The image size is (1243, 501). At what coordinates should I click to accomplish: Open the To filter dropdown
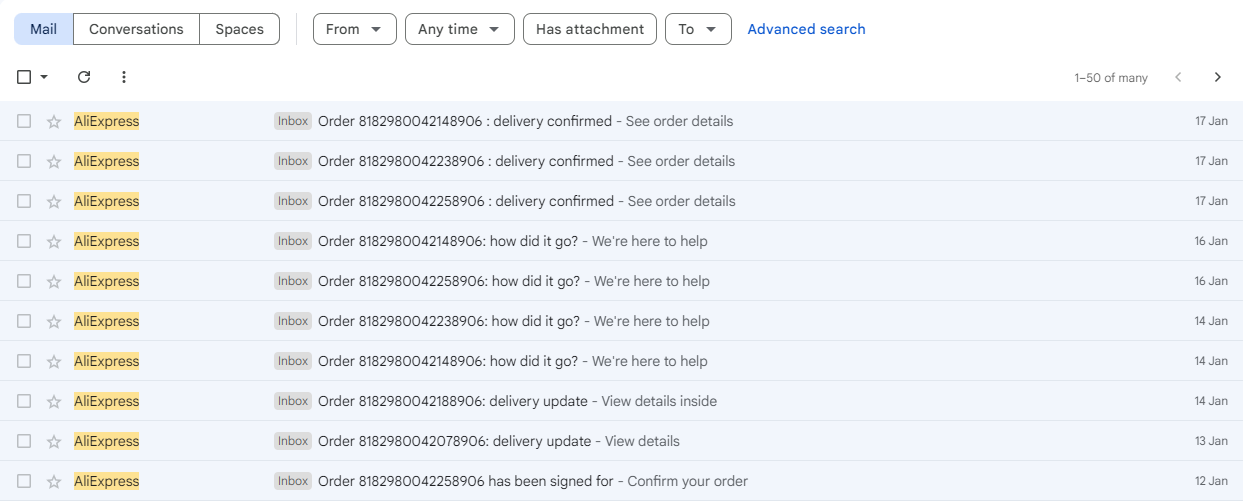coord(698,29)
